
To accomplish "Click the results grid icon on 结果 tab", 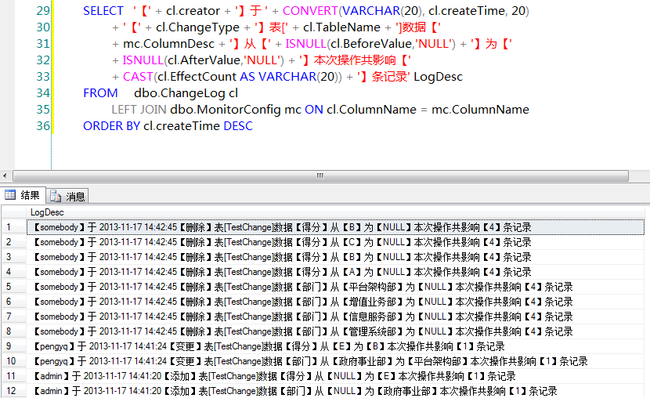I will 10,195.
